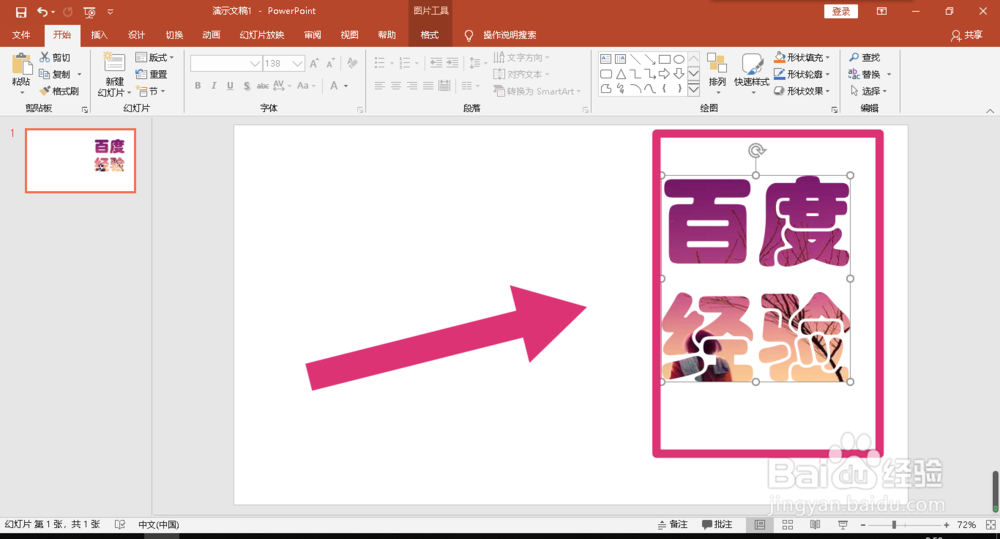
Task: Center-align the text
Action: click(x=396, y=85)
